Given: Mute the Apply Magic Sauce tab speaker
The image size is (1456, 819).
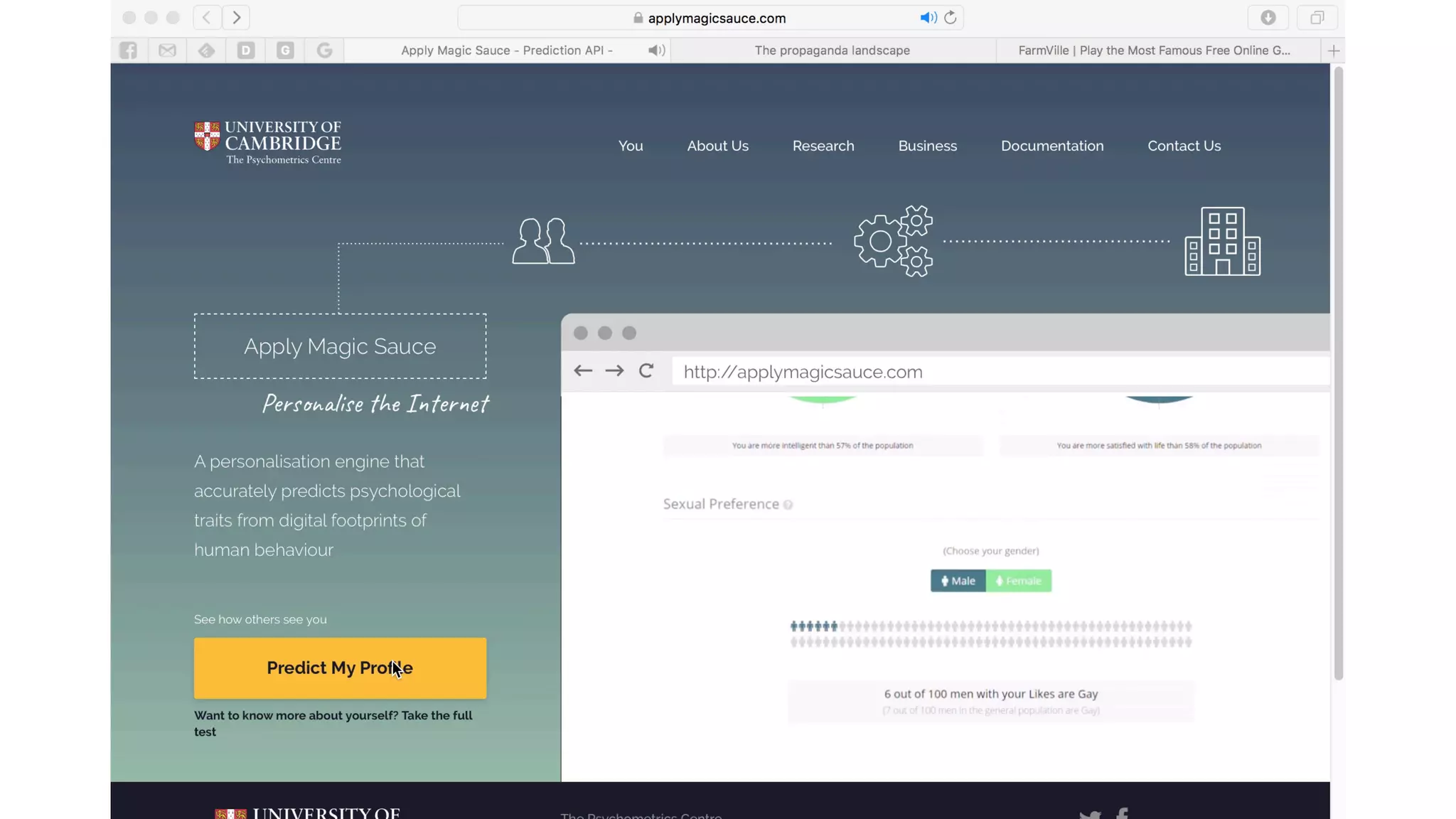Looking at the screenshot, I should point(656,50).
